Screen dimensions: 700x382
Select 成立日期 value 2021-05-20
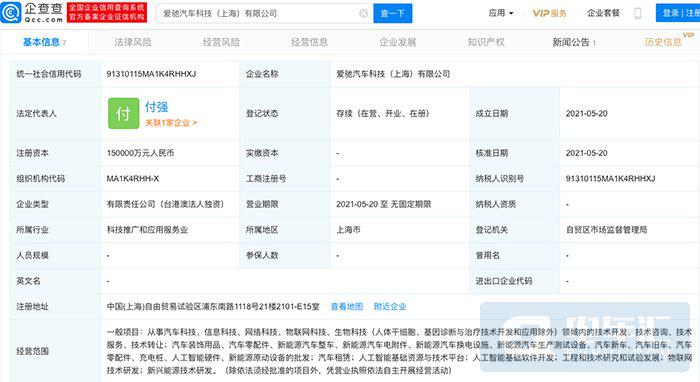coord(587,114)
